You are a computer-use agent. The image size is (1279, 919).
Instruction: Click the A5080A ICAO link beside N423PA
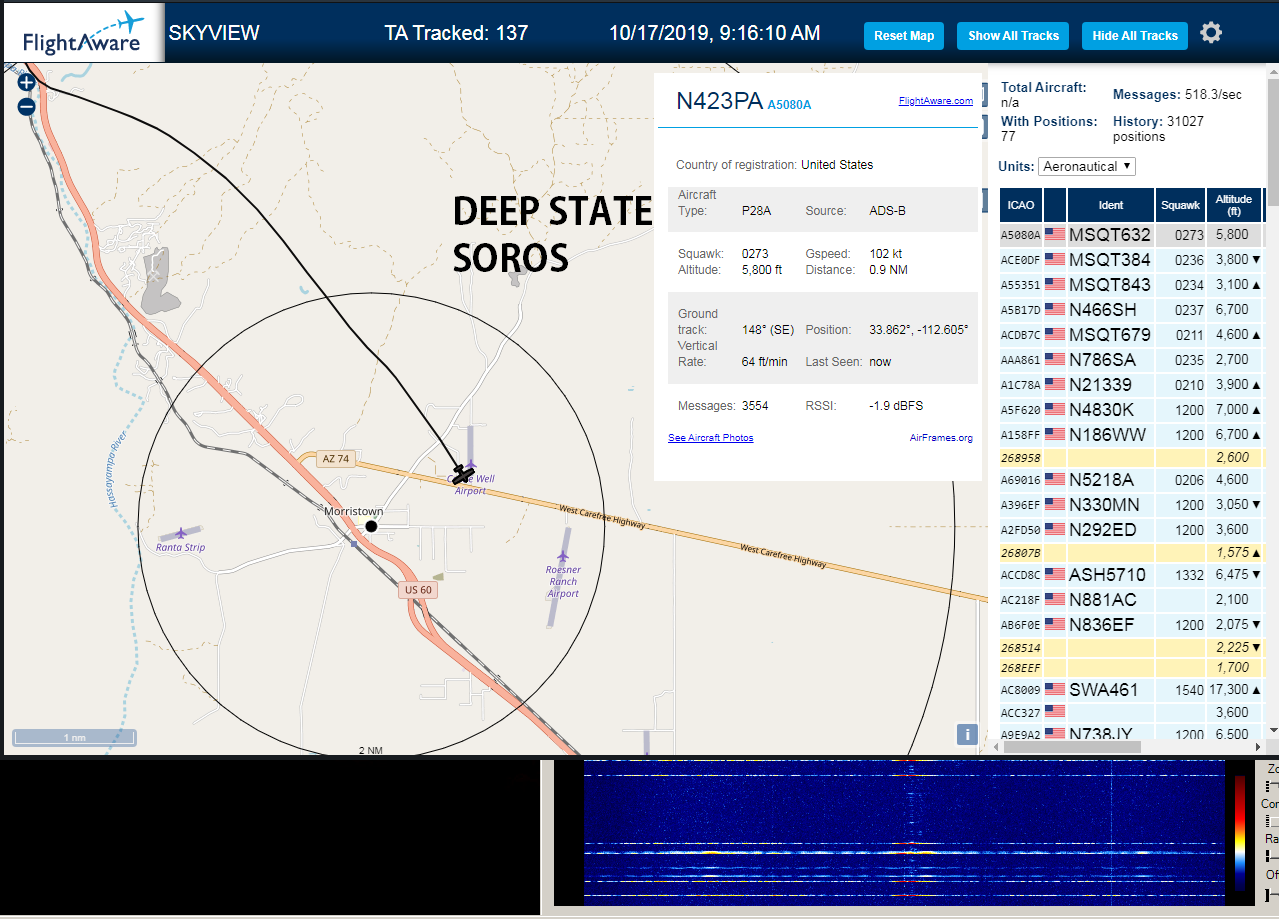point(789,105)
